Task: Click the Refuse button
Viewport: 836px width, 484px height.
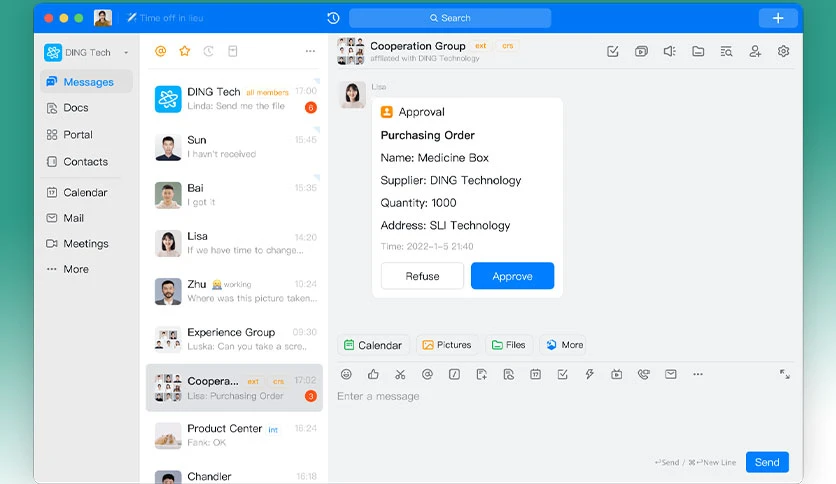Action: coord(422,276)
